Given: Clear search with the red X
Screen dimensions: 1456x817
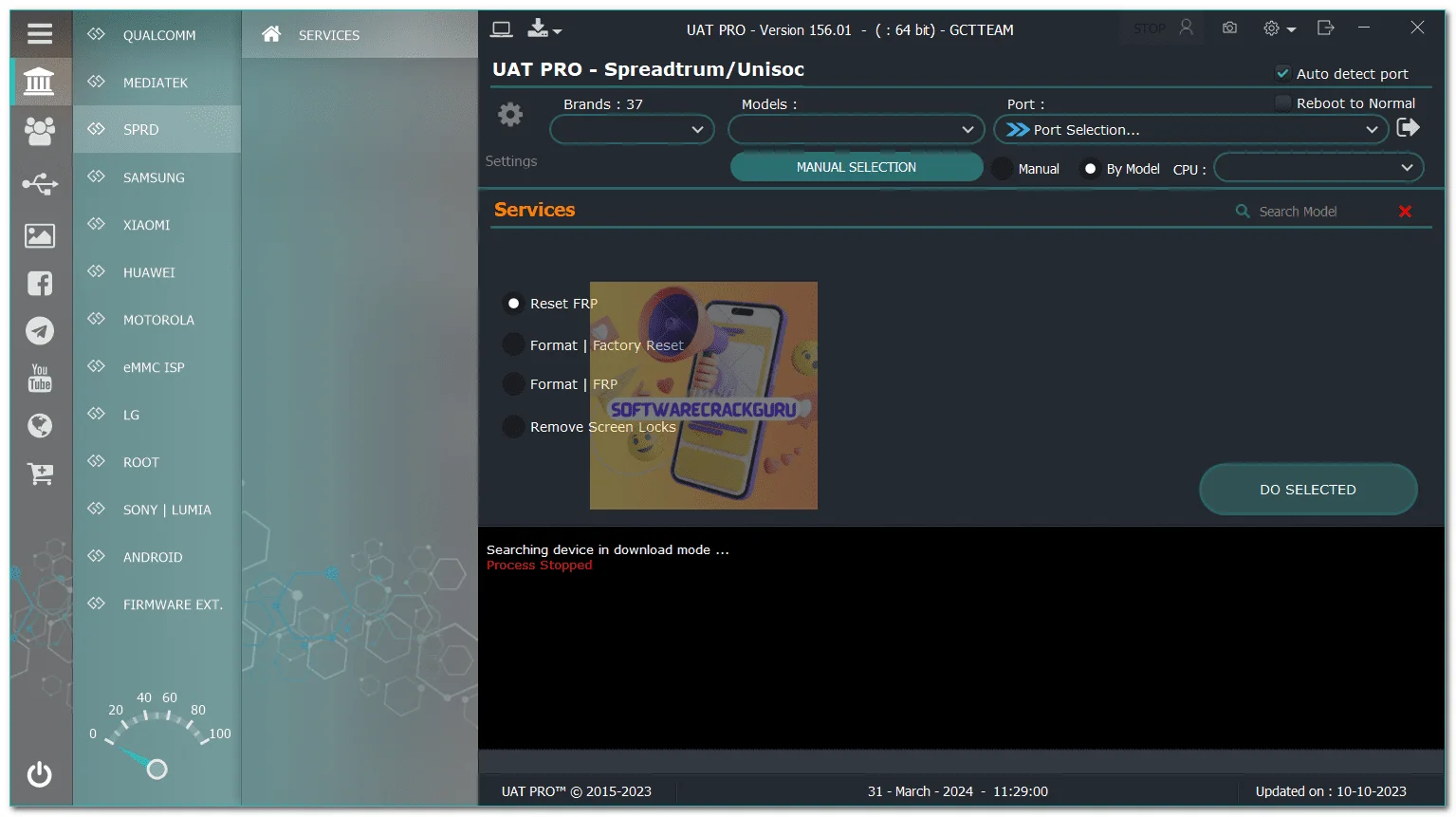Looking at the screenshot, I should tap(1405, 212).
